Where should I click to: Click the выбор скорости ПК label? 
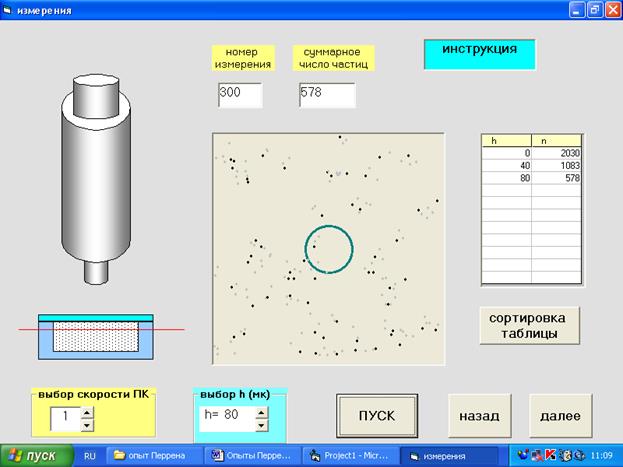(93, 394)
